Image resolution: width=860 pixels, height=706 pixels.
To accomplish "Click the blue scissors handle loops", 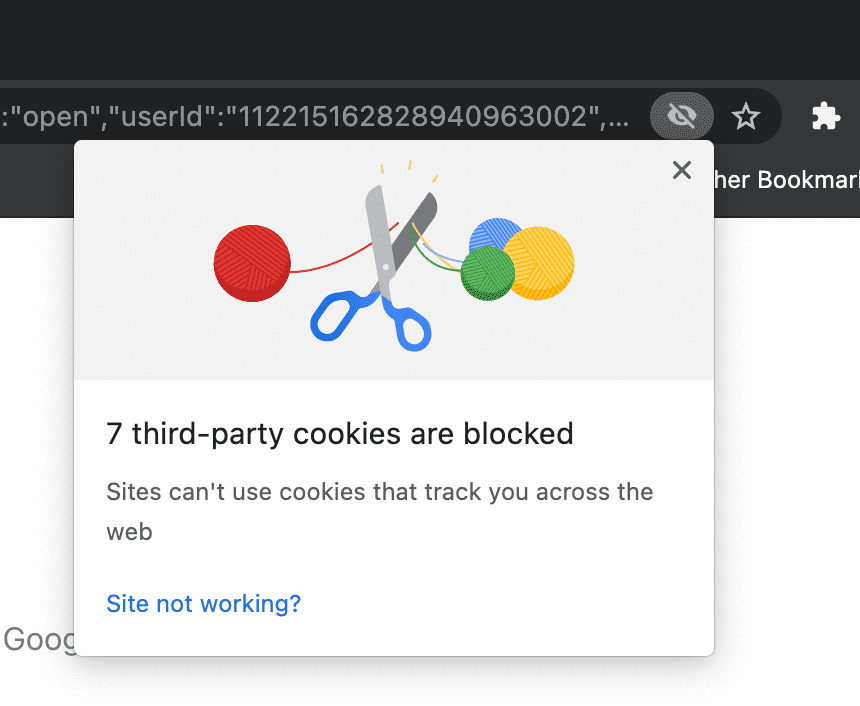I will [371, 320].
